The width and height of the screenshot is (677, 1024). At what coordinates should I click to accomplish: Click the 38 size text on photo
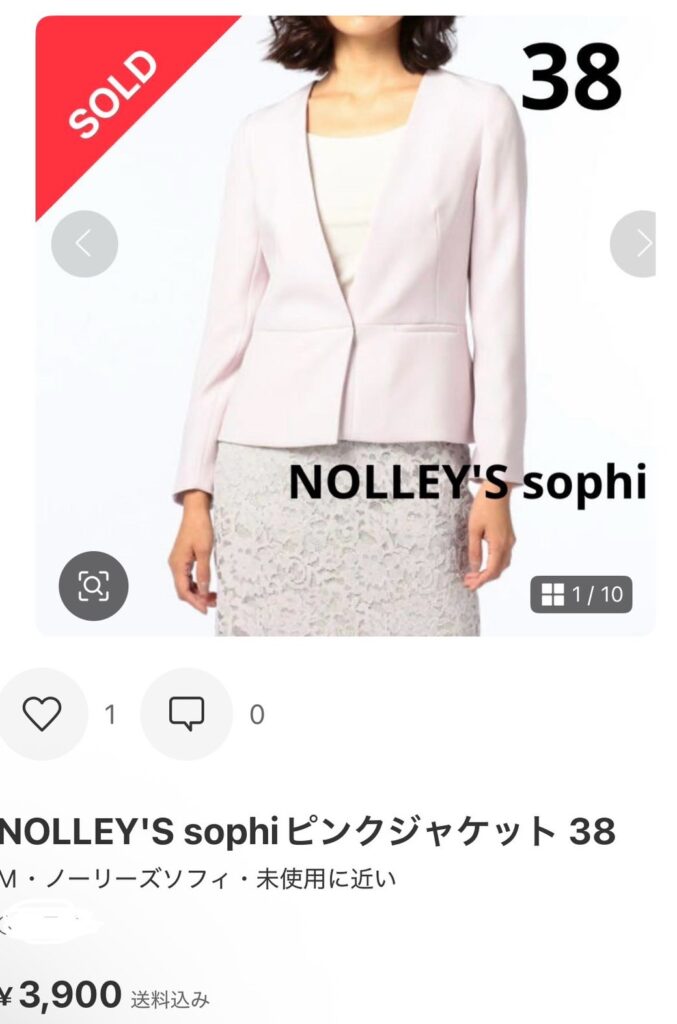pyautogui.click(x=571, y=76)
